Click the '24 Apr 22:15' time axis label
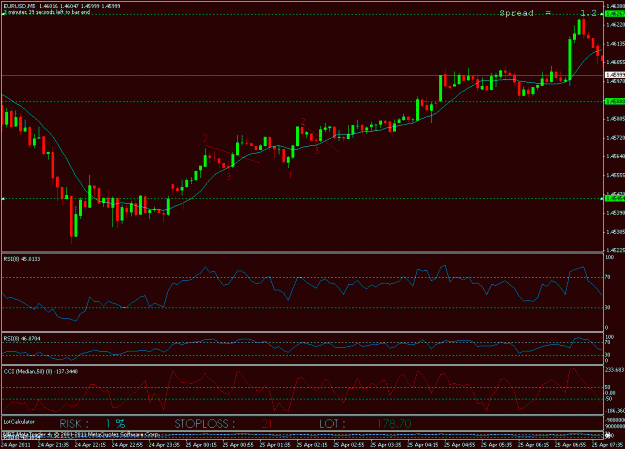 [90, 445]
